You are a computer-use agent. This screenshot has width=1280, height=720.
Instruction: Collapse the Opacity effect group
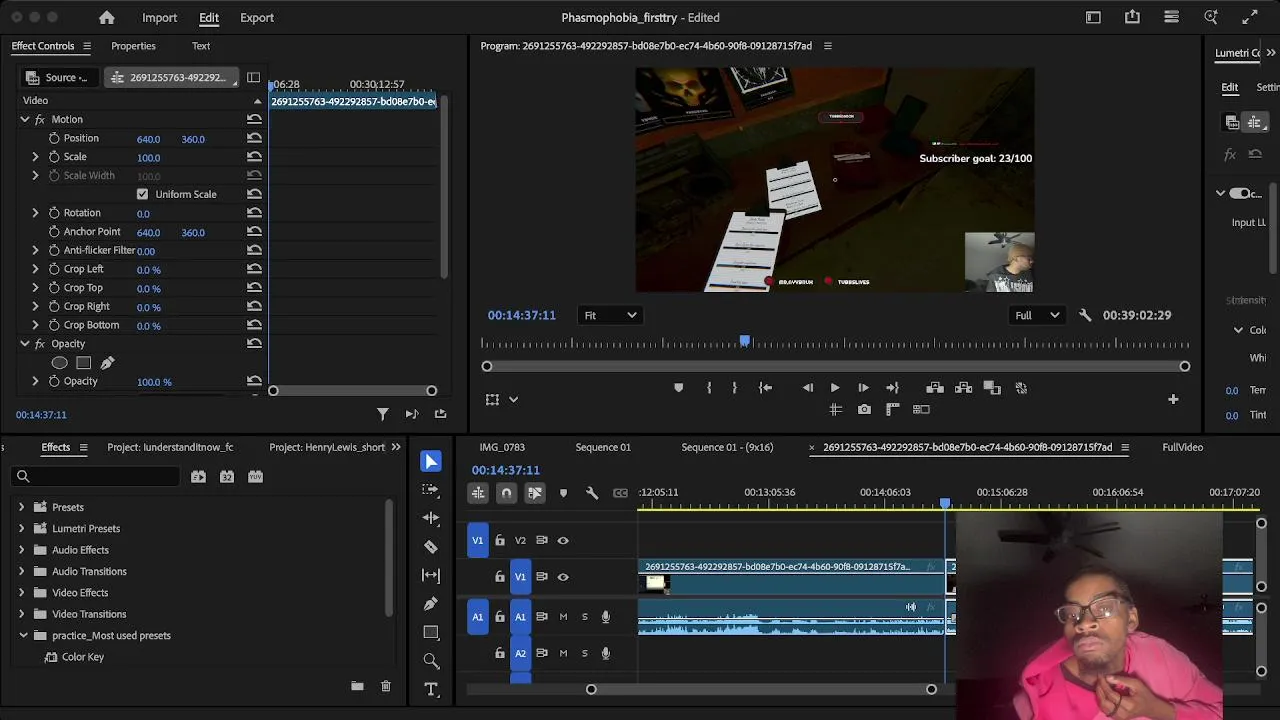(25, 344)
